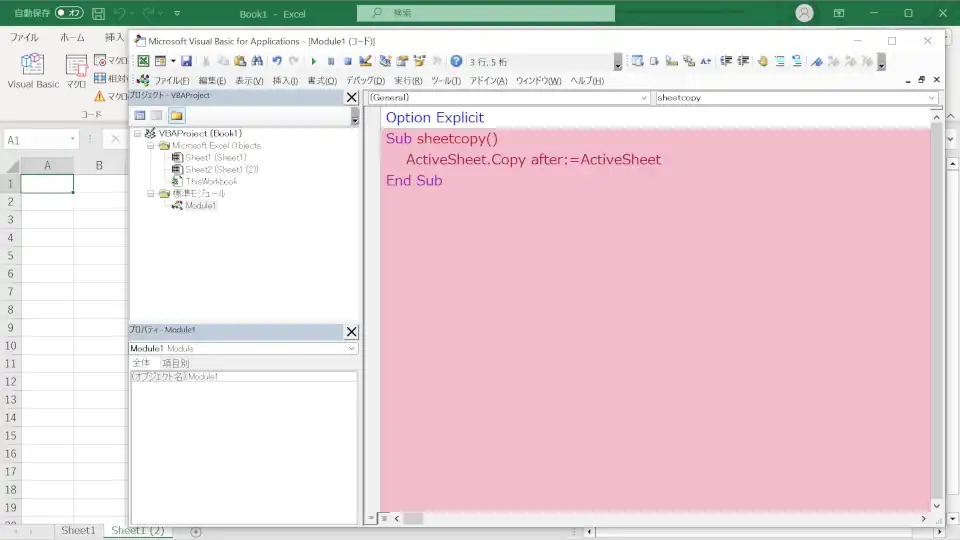Select ThisWorkbook in the project tree

pyautogui.click(x=210, y=181)
